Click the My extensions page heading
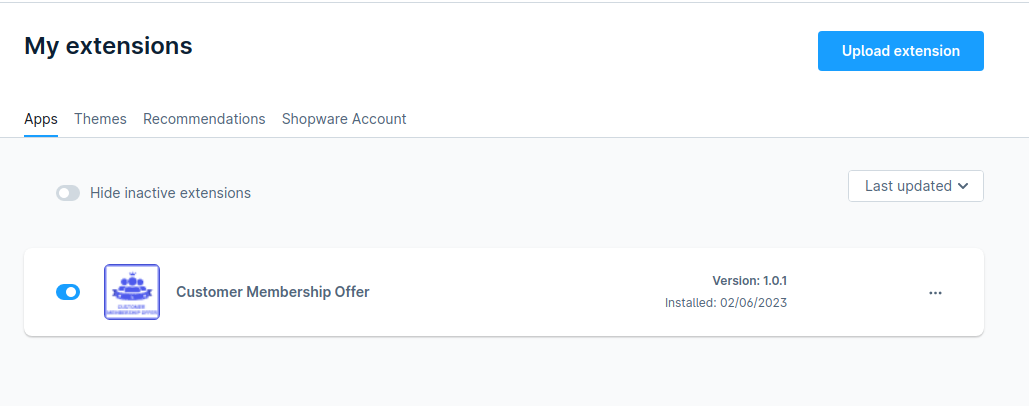This screenshot has width=1029, height=406. point(108,46)
